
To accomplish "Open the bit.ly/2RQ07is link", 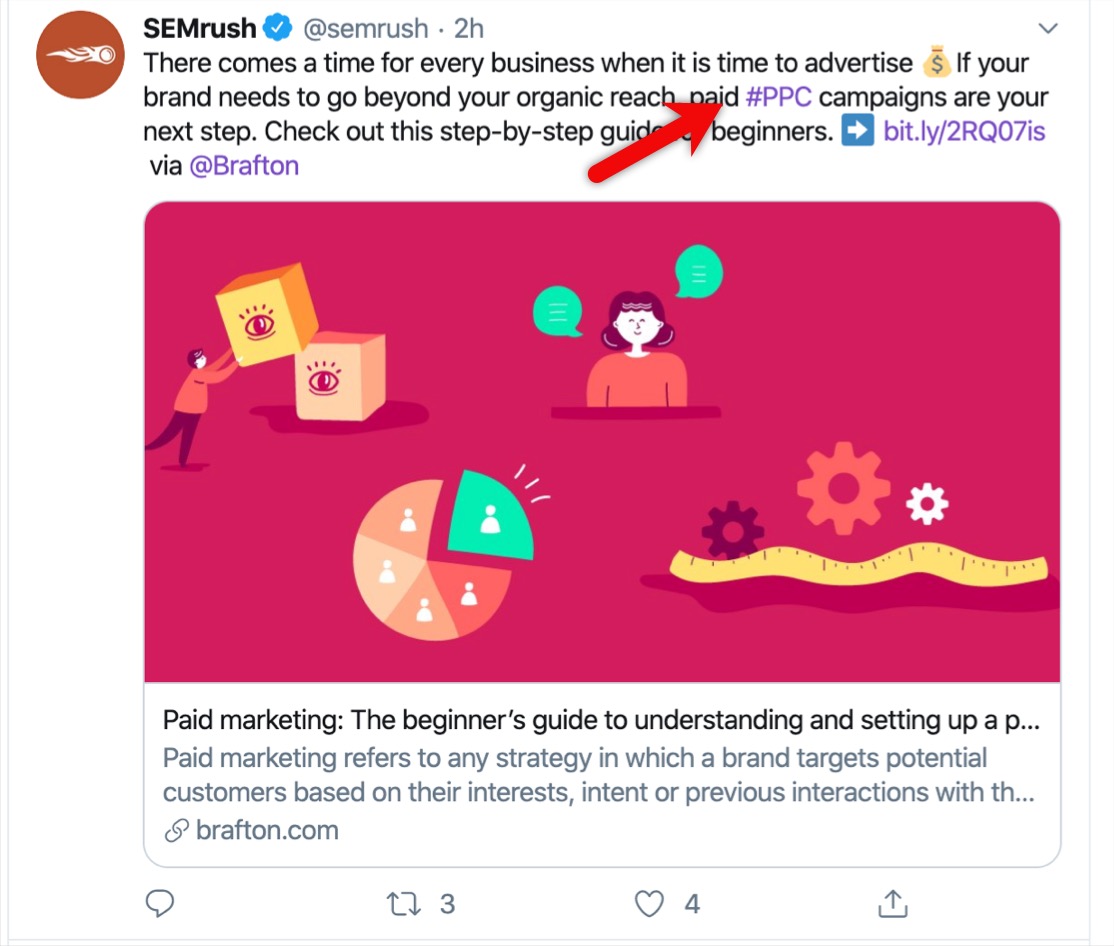I will [x=964, y=131].
